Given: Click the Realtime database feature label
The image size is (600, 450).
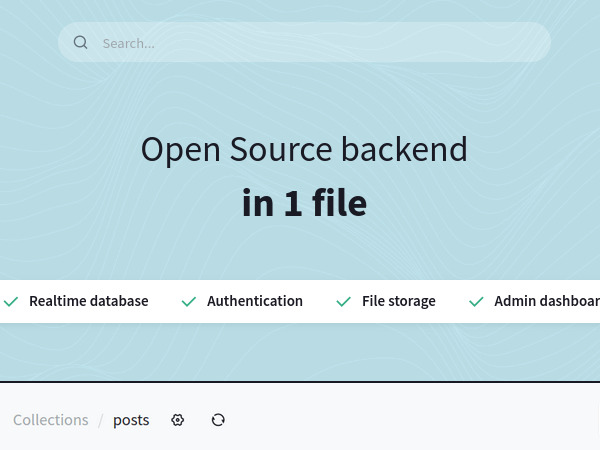Looking at the screenshot, I should (x=88, y=301).
